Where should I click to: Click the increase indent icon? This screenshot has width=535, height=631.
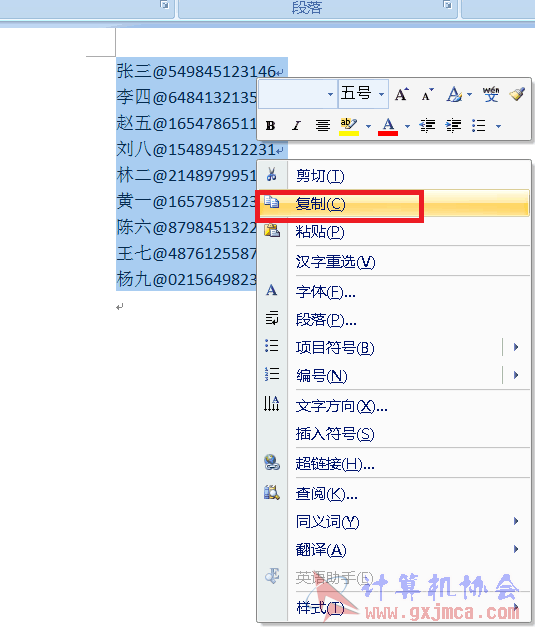[453, 126]
